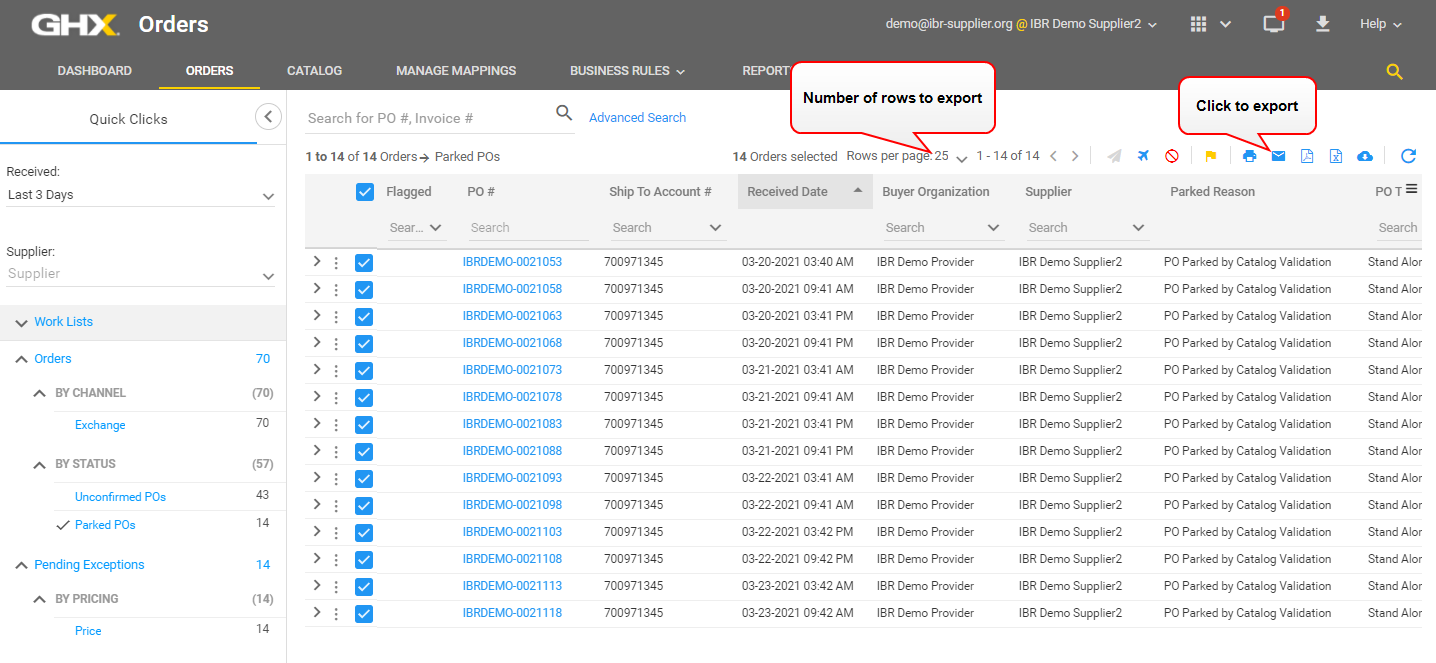The height and width of the screenshot is (663, 1436).
Task: Open row menu for IBRDEMO-0021053
Action: coord(336,263)
